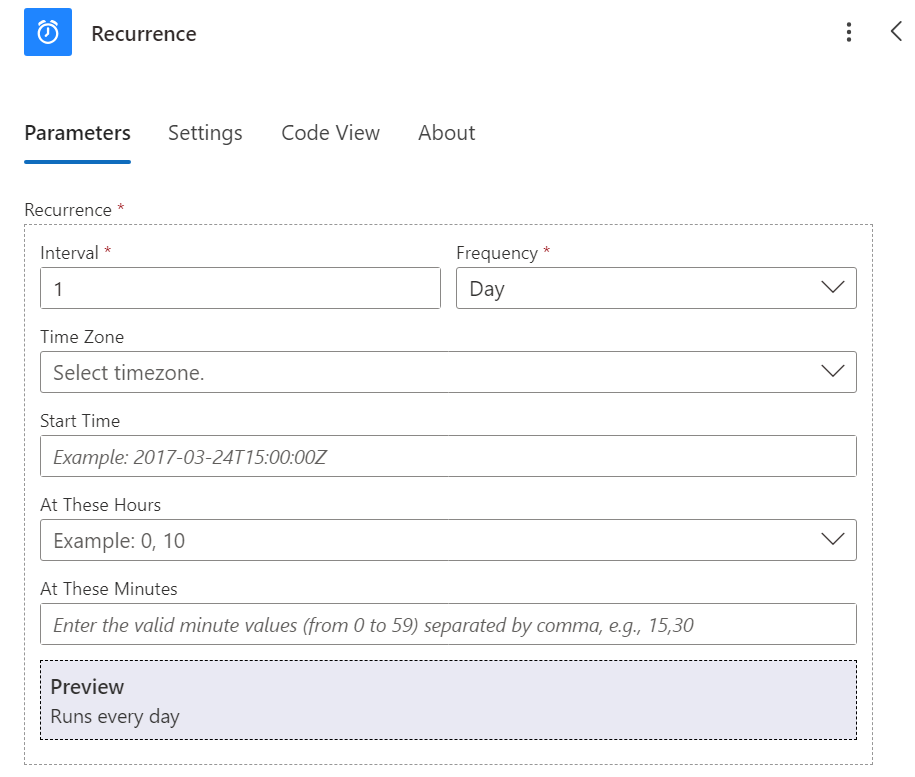
Task: Click the Interval input field
Action: 240,288
